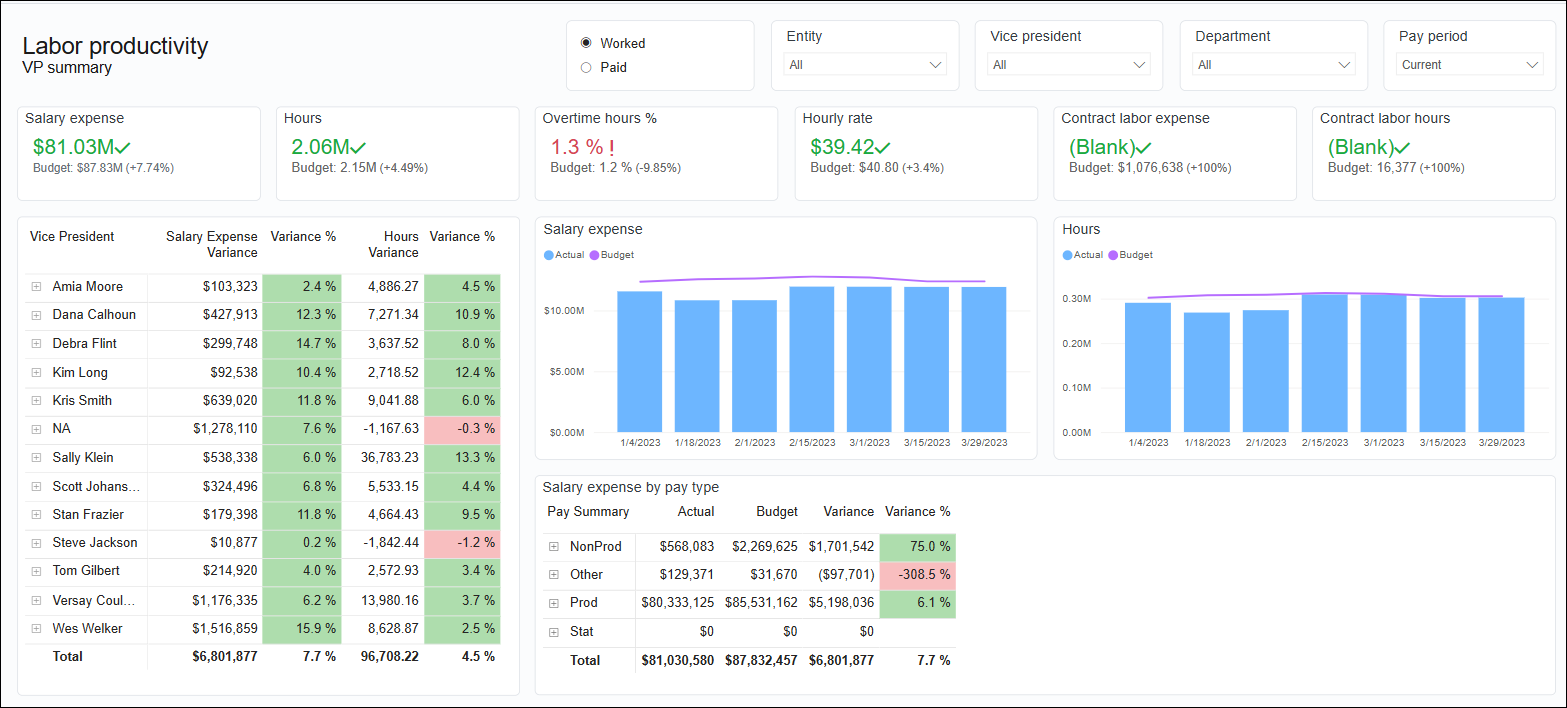Click plus icon beside Stat pay type
1567x708 pixels.
tap(553, 632)
